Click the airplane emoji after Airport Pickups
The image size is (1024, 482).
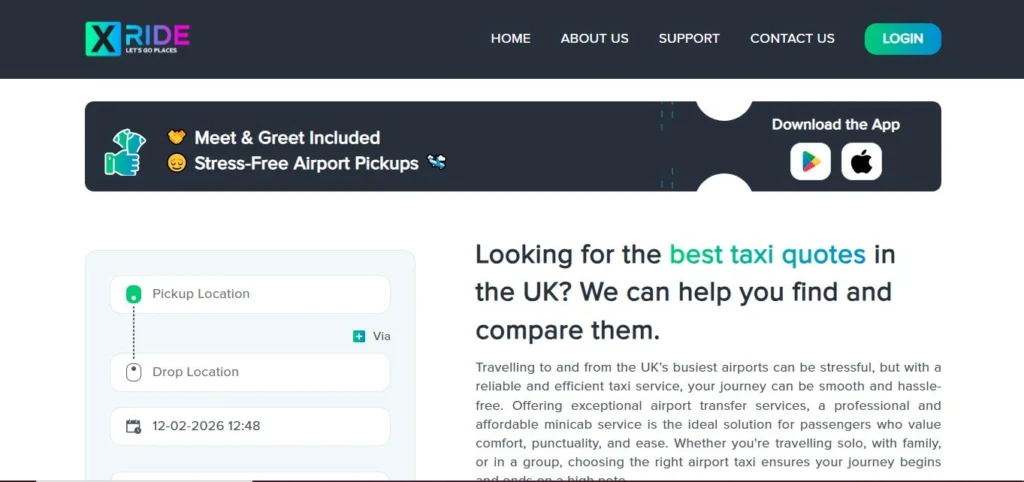point(436,162)
